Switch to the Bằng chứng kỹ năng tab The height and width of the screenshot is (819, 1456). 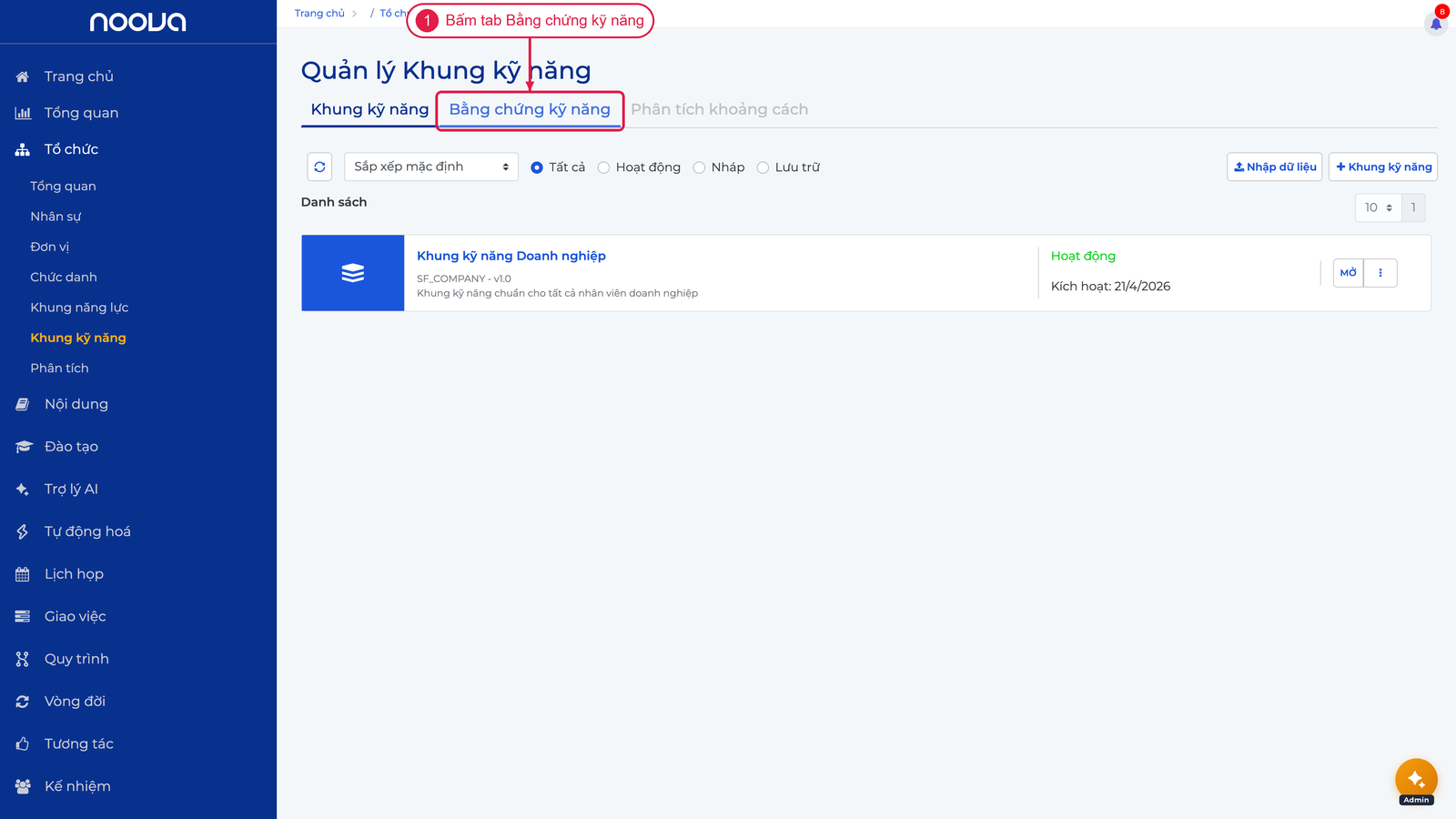point(530,109)
